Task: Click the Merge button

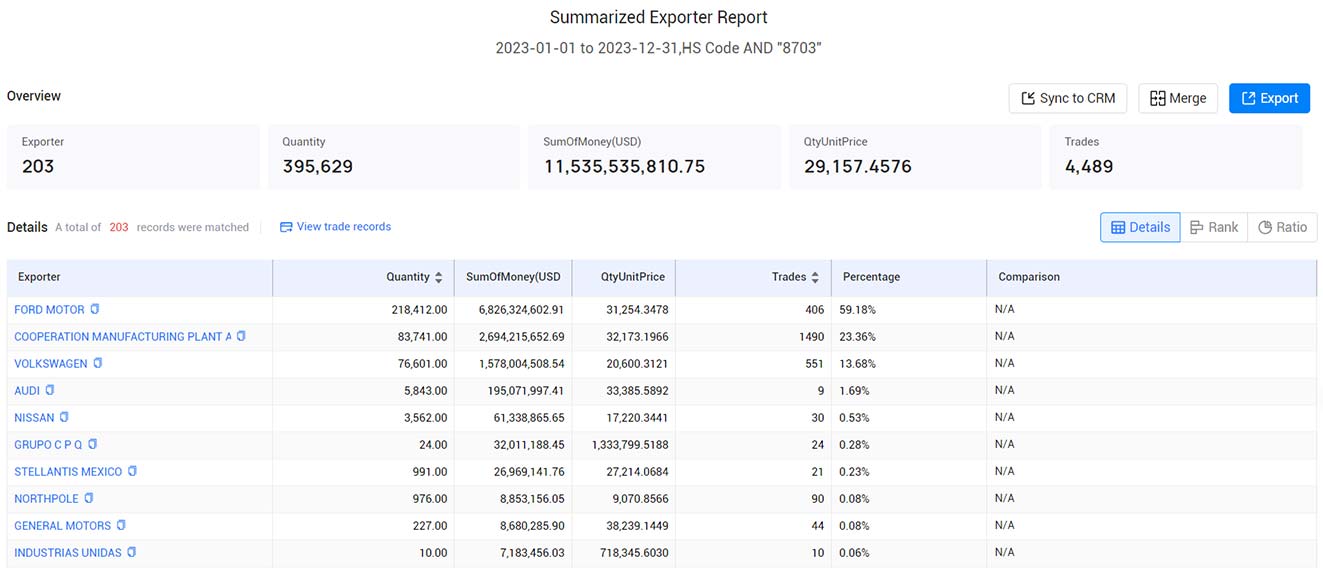Action: [1178, 98]
